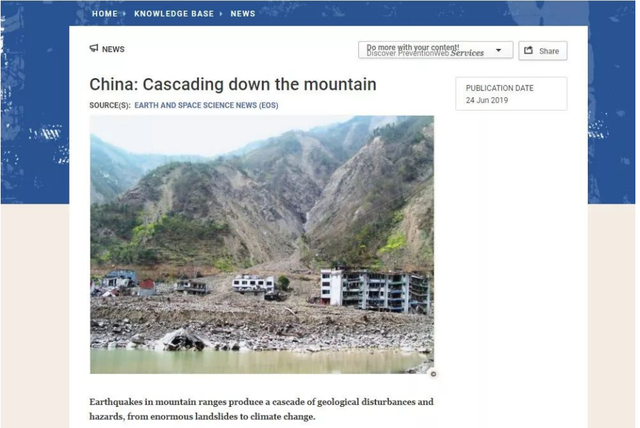Click the date 24 Jun 2019

coord(487,100)
